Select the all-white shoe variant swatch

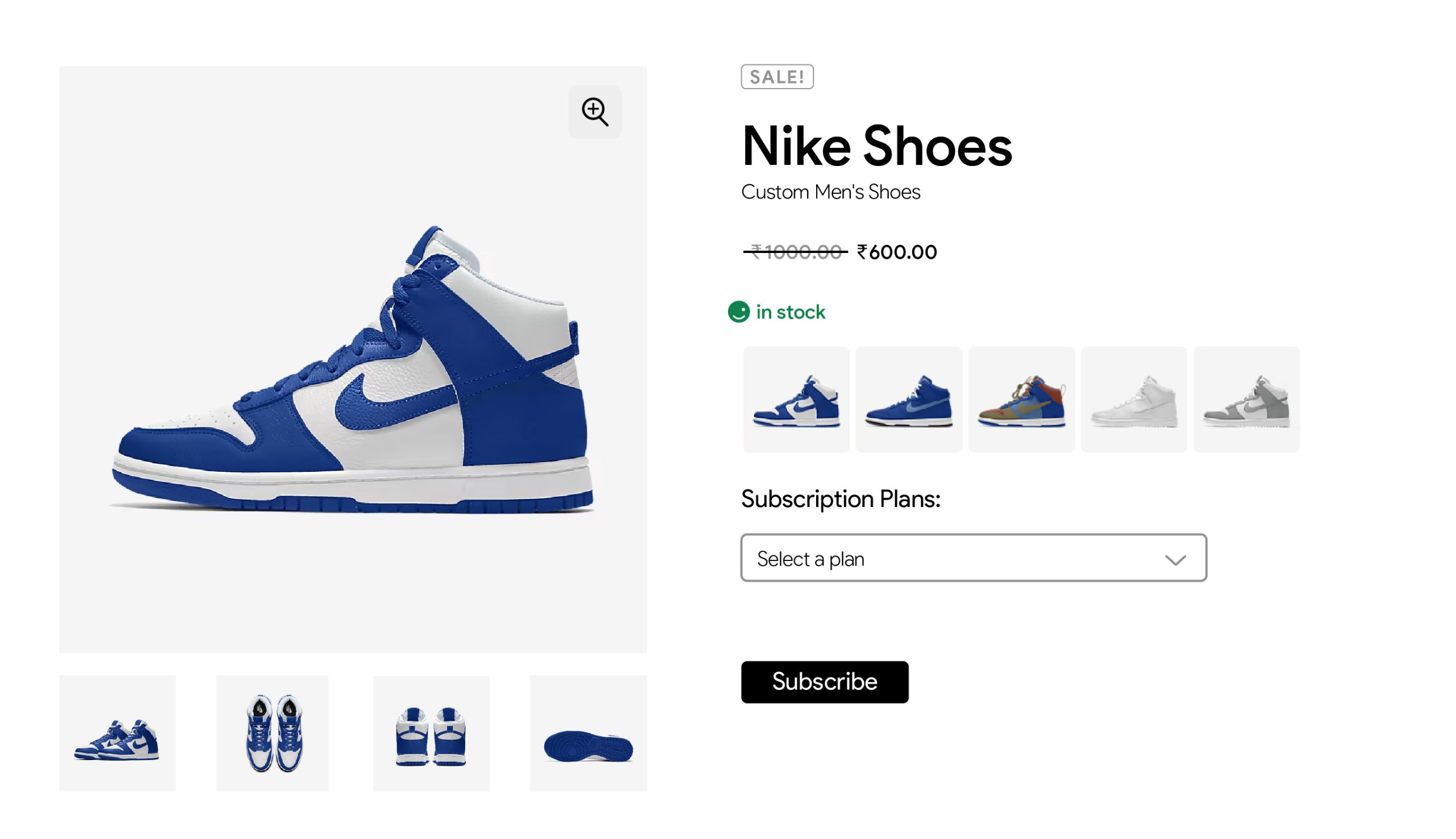pyautogui.click(x=1133, y=400)
